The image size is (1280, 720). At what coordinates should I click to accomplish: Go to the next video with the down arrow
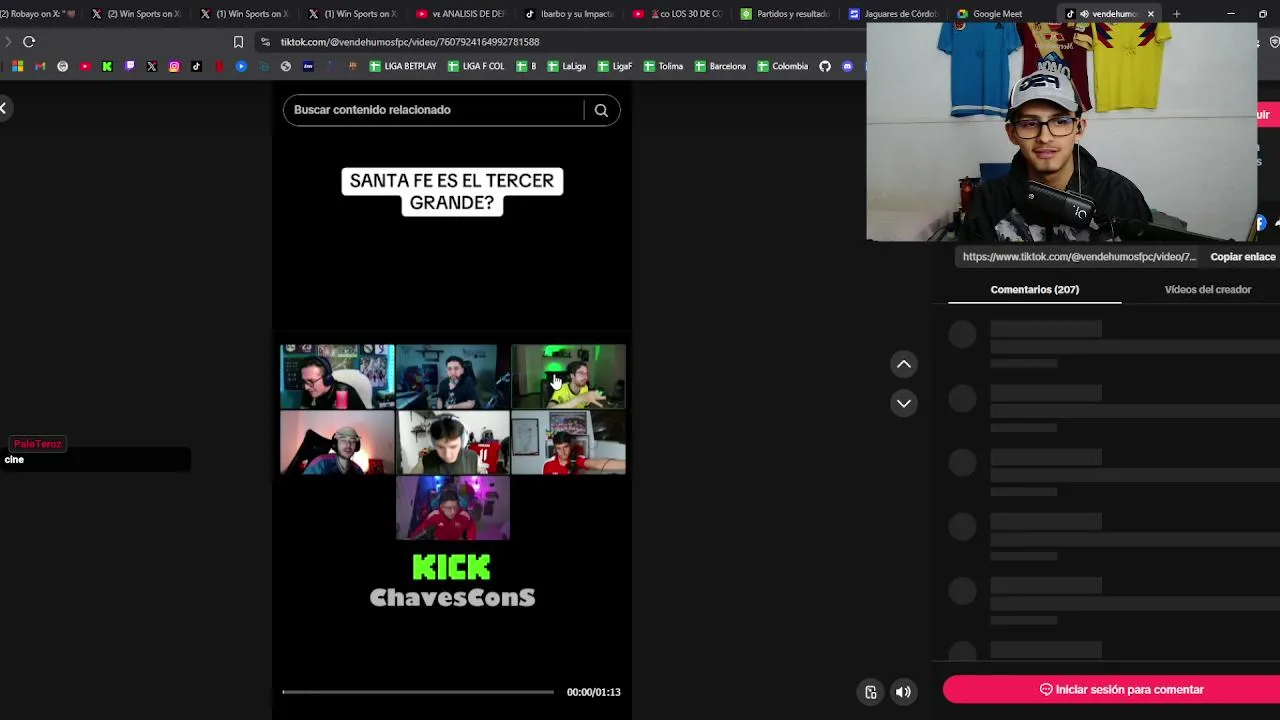click(x=904, y=403)
